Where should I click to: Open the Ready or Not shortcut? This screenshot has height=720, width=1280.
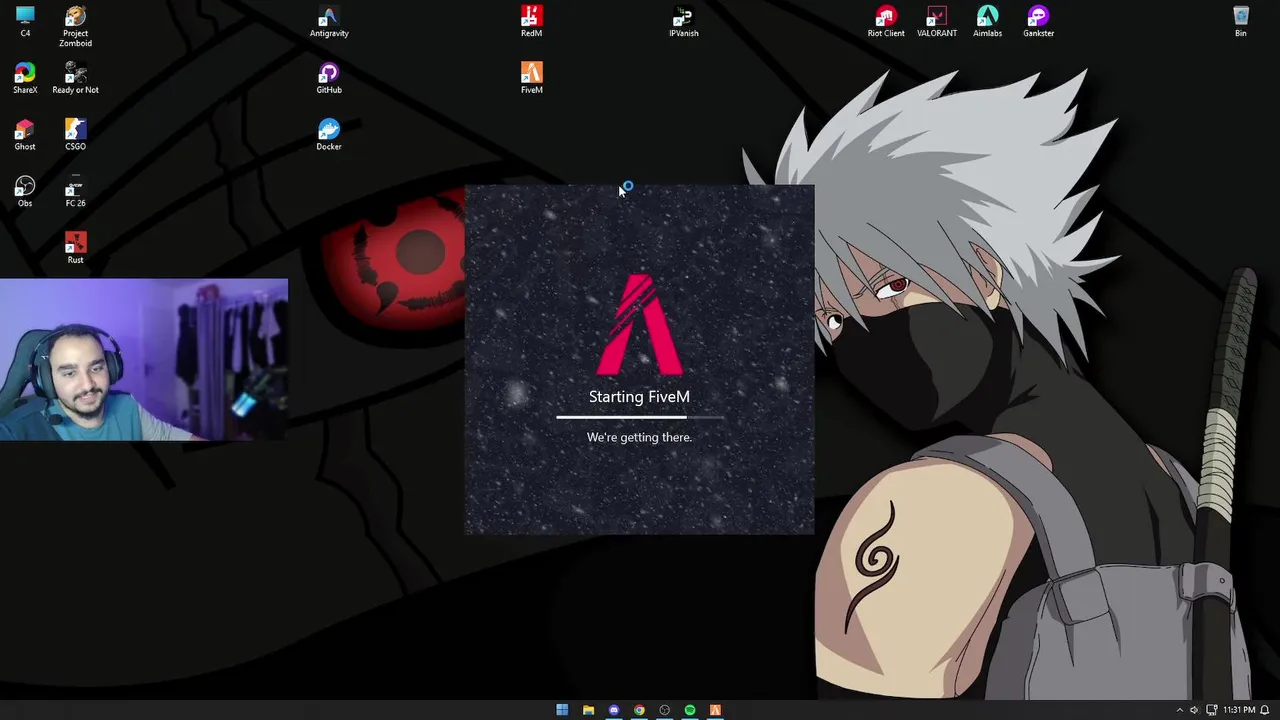(x=75, y=78)
